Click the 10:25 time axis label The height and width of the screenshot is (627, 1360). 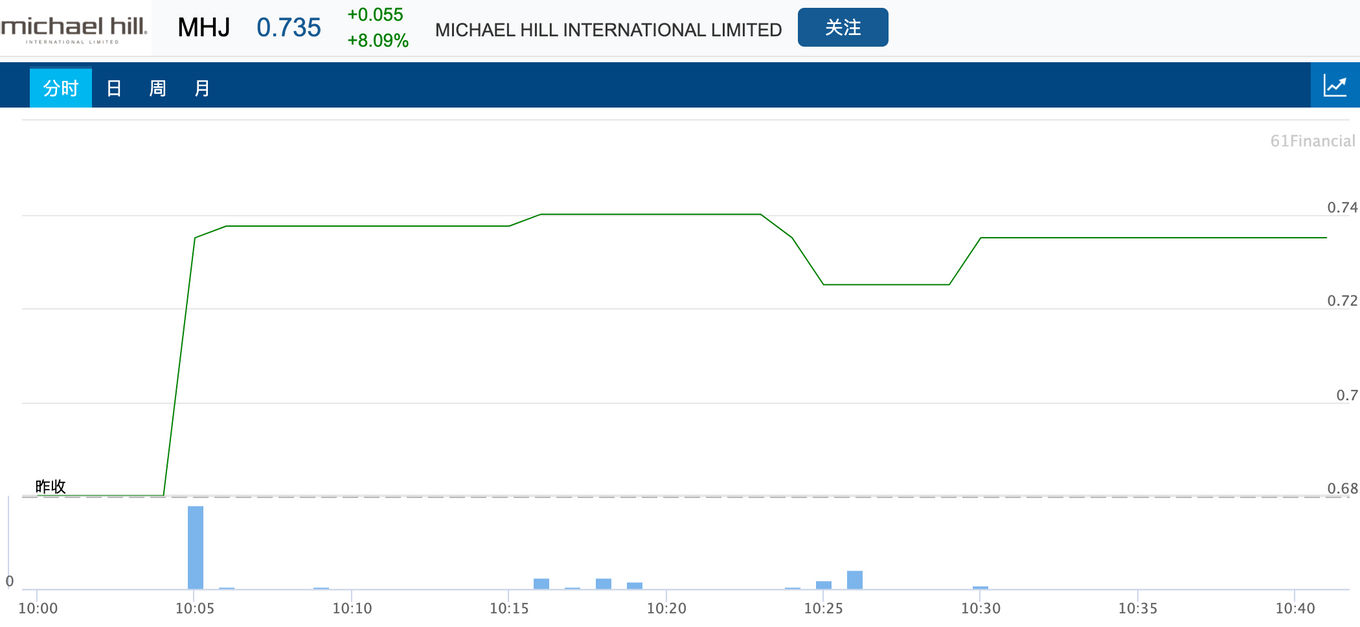pyautogui.click(x=823, y=608)
